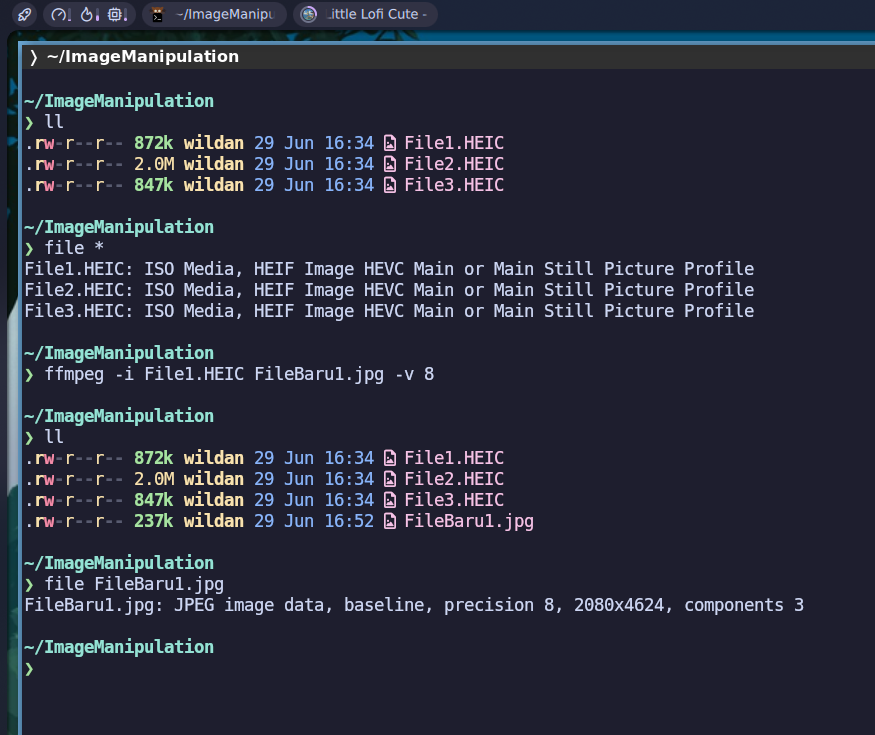
Task: Click the first 2.0M size value
Action: click(x=154, y=164)
